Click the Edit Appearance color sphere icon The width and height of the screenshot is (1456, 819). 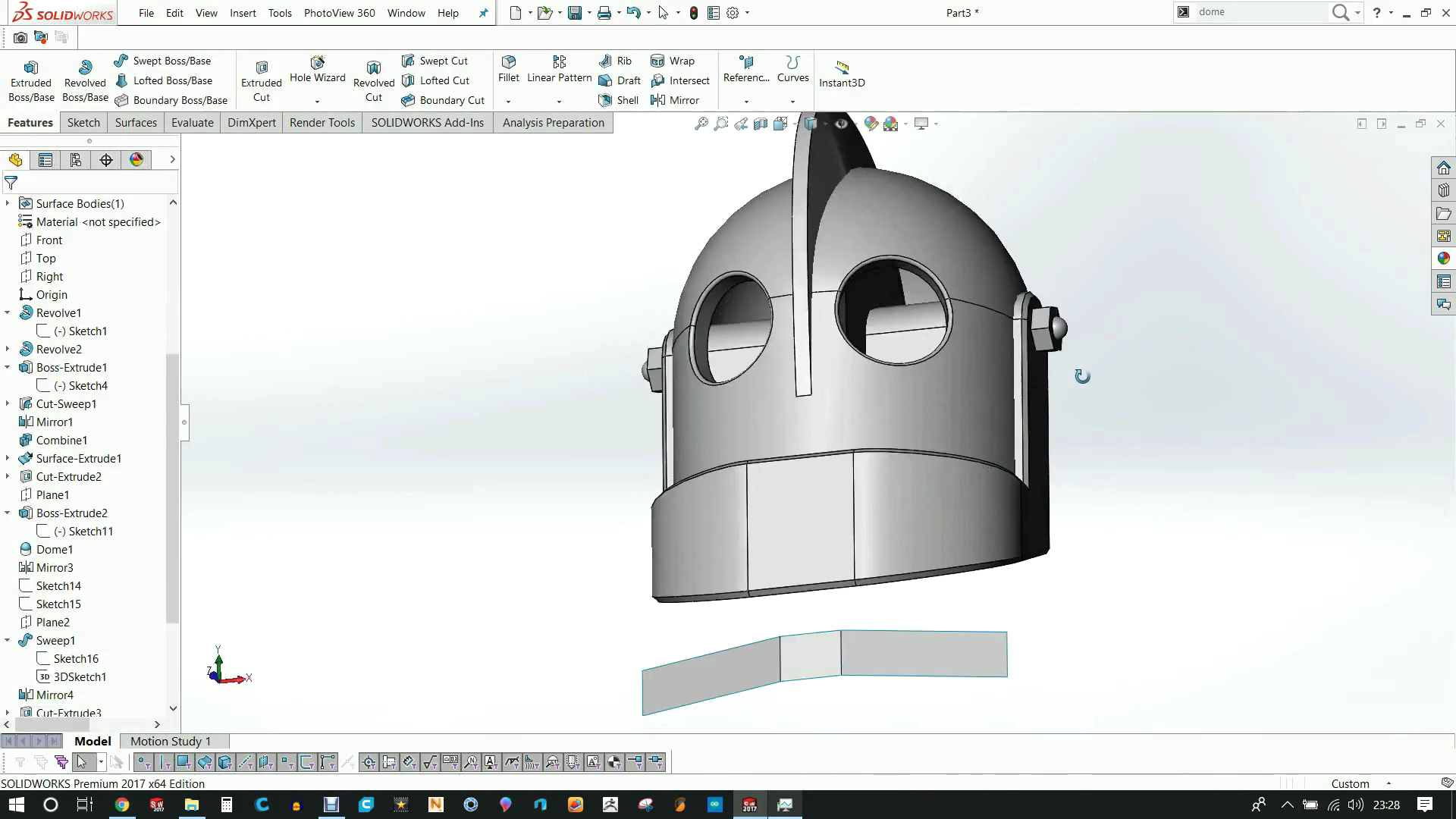point(871,124)
